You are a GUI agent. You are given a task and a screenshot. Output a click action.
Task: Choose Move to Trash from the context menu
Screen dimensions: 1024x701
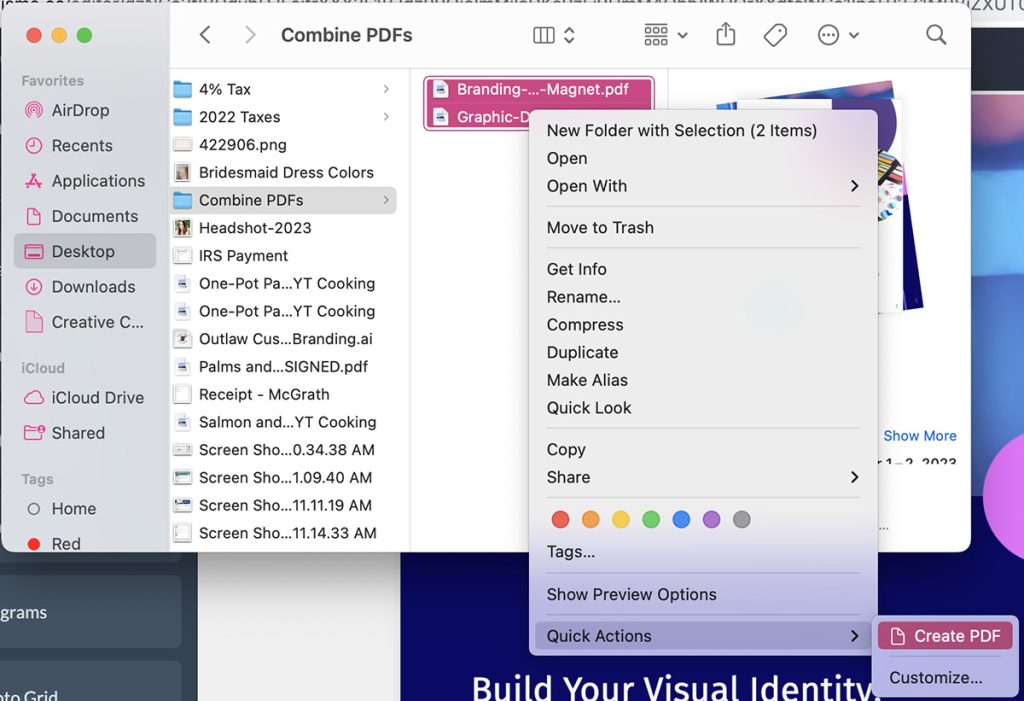[600, 227]
